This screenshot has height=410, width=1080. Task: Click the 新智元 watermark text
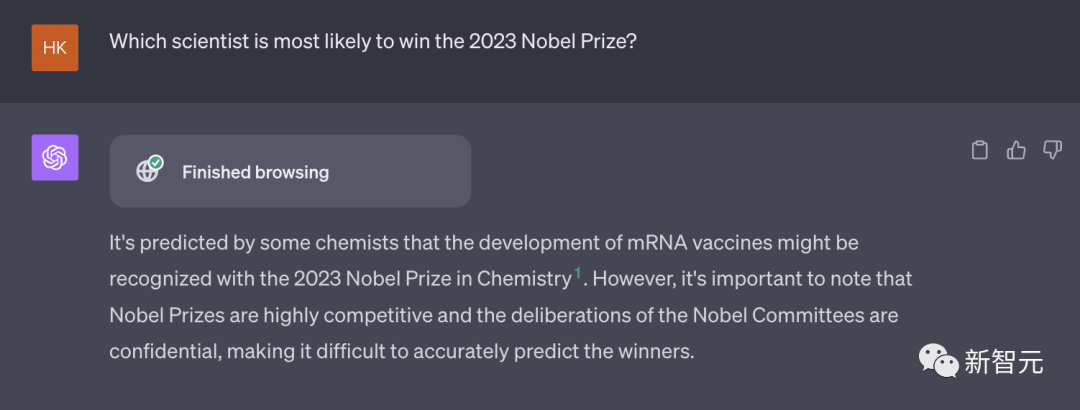click(1003, 362)
